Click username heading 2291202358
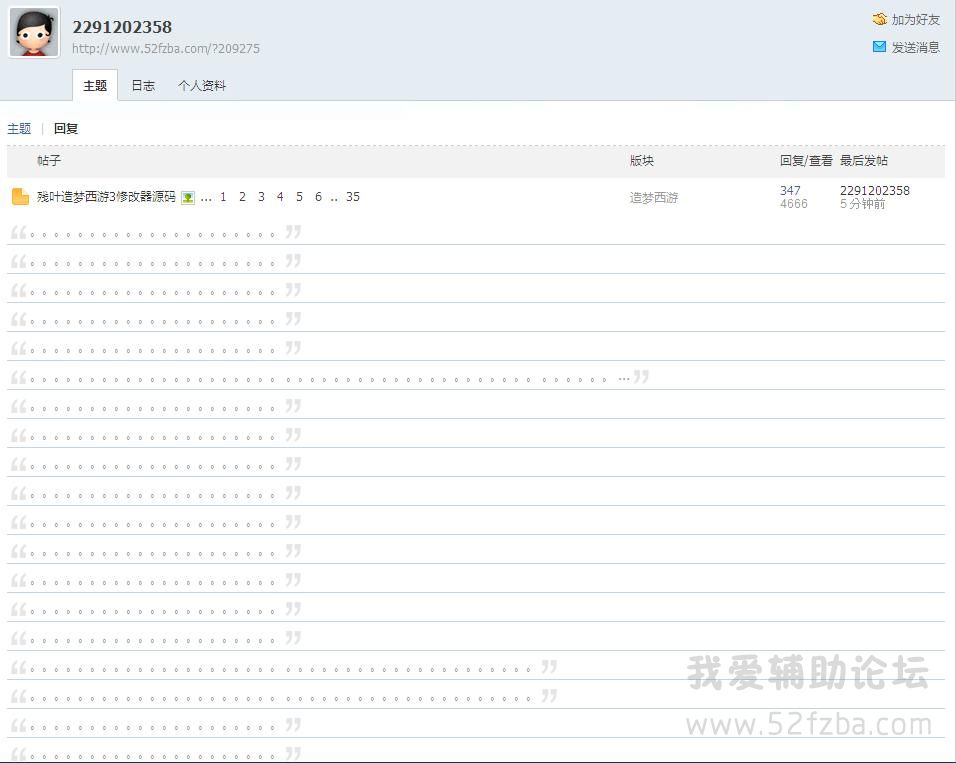This screenshot has width=956, height=763. pos(122,27)
